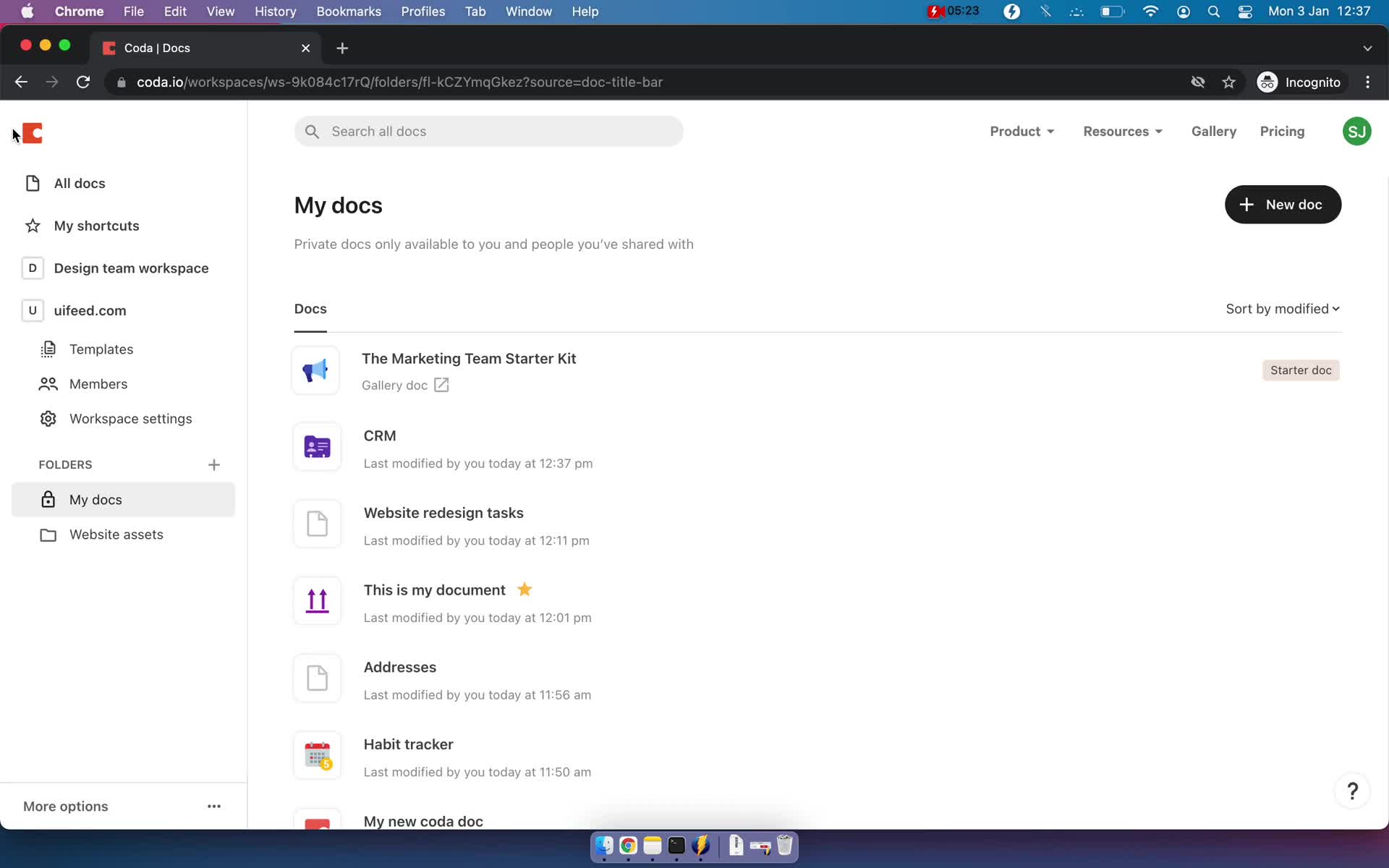Open Notes app in the Dock

tap(653, 845)
